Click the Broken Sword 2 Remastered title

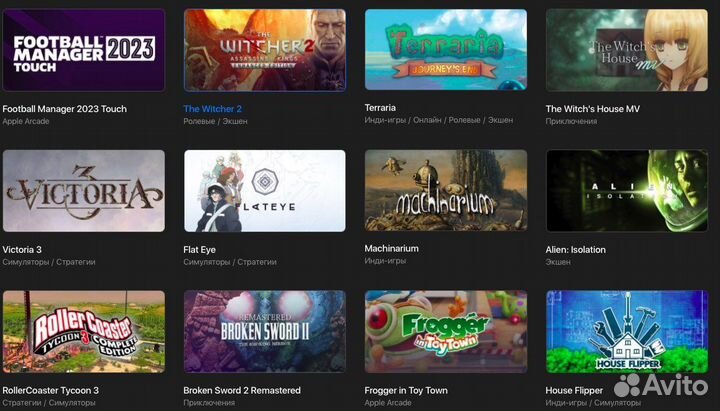[242, 390]
